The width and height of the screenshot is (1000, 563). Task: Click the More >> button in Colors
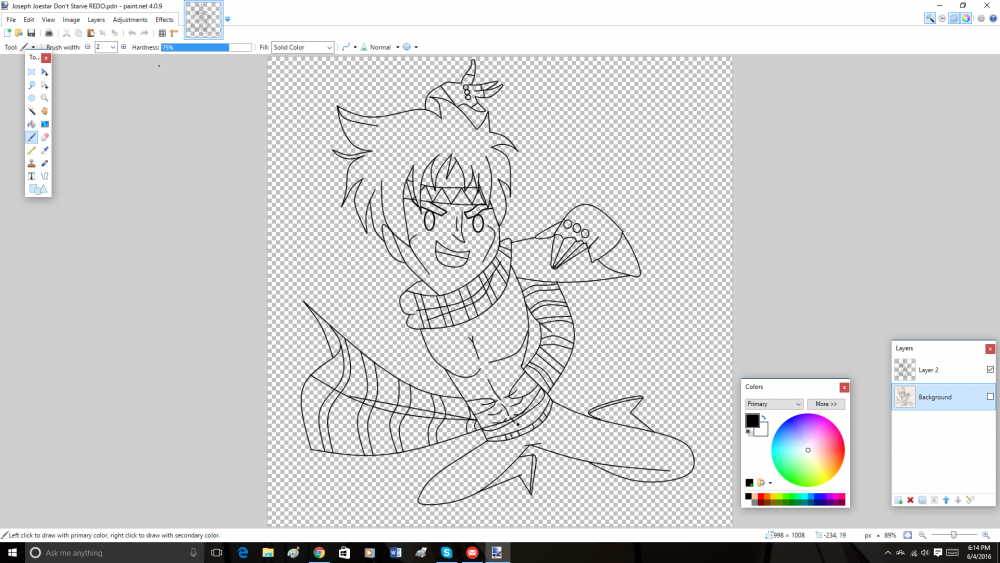pyautogui.click(x=826, y=404)
